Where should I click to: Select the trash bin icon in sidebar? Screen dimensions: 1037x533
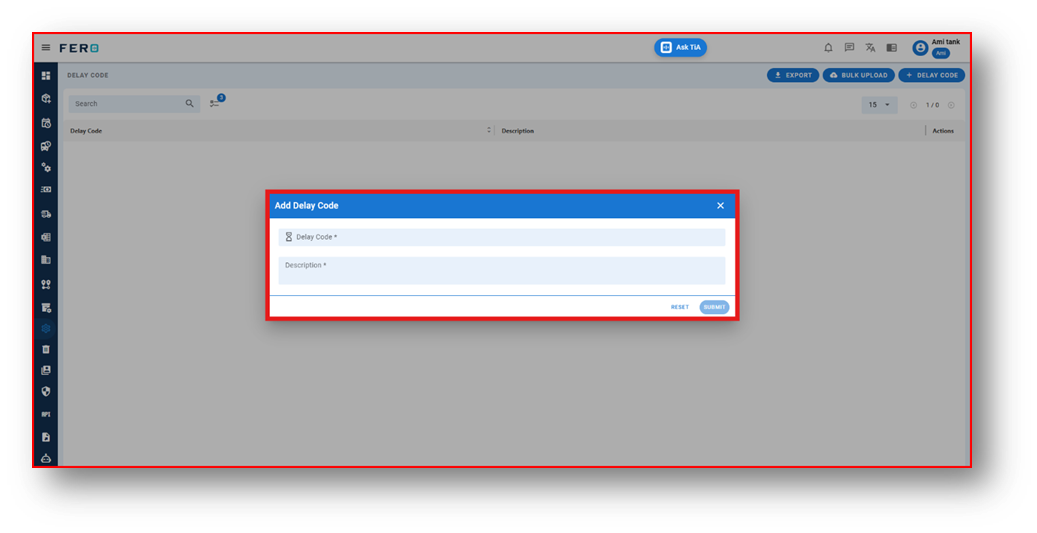[x=46, y=349]
